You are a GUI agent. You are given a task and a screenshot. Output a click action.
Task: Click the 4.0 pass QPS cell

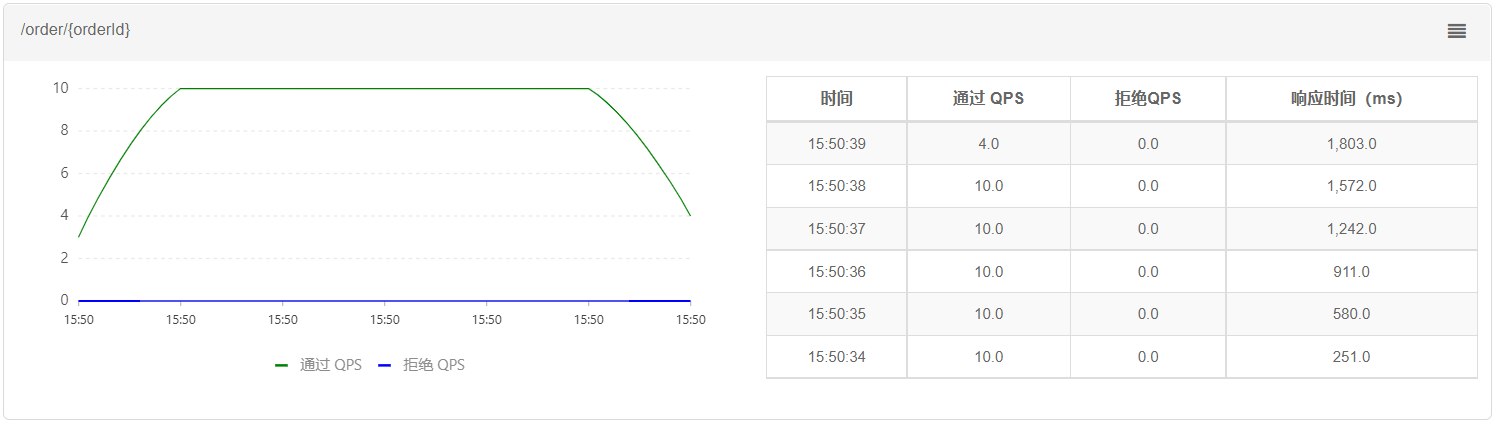click(988, 144)
